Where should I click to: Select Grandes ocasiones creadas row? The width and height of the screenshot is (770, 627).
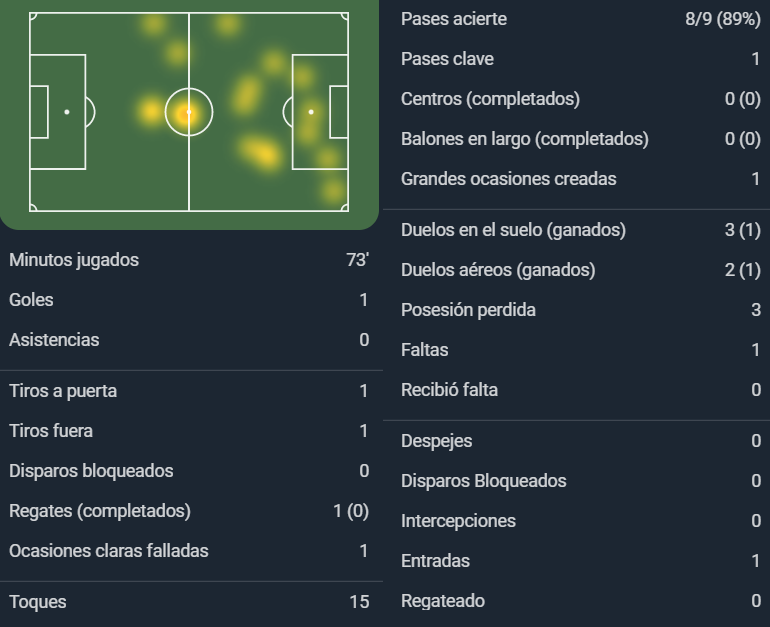point(581,179)
